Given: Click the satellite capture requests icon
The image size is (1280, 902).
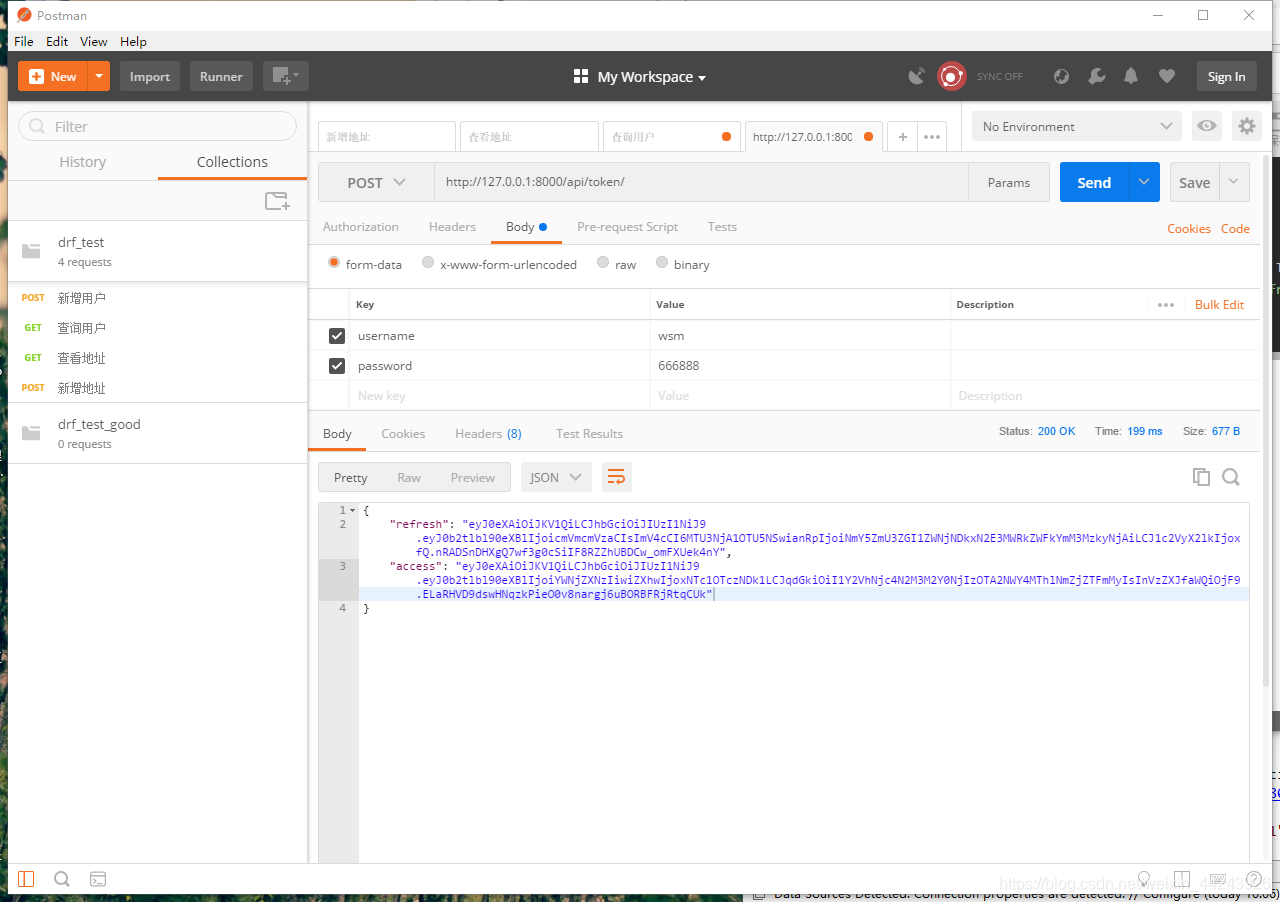Looking at the screenshot, I should coord(917,76).
